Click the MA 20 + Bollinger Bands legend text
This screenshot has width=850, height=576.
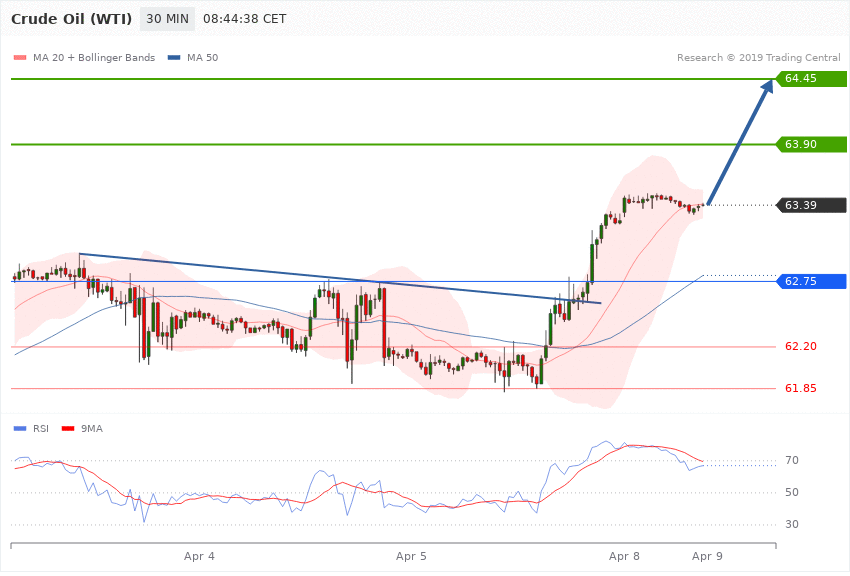[x=94, y=57]
